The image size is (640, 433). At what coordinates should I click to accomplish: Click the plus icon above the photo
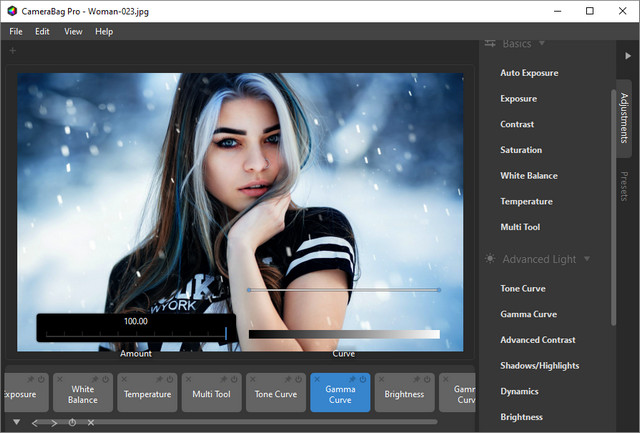click(x=12, y=50)
